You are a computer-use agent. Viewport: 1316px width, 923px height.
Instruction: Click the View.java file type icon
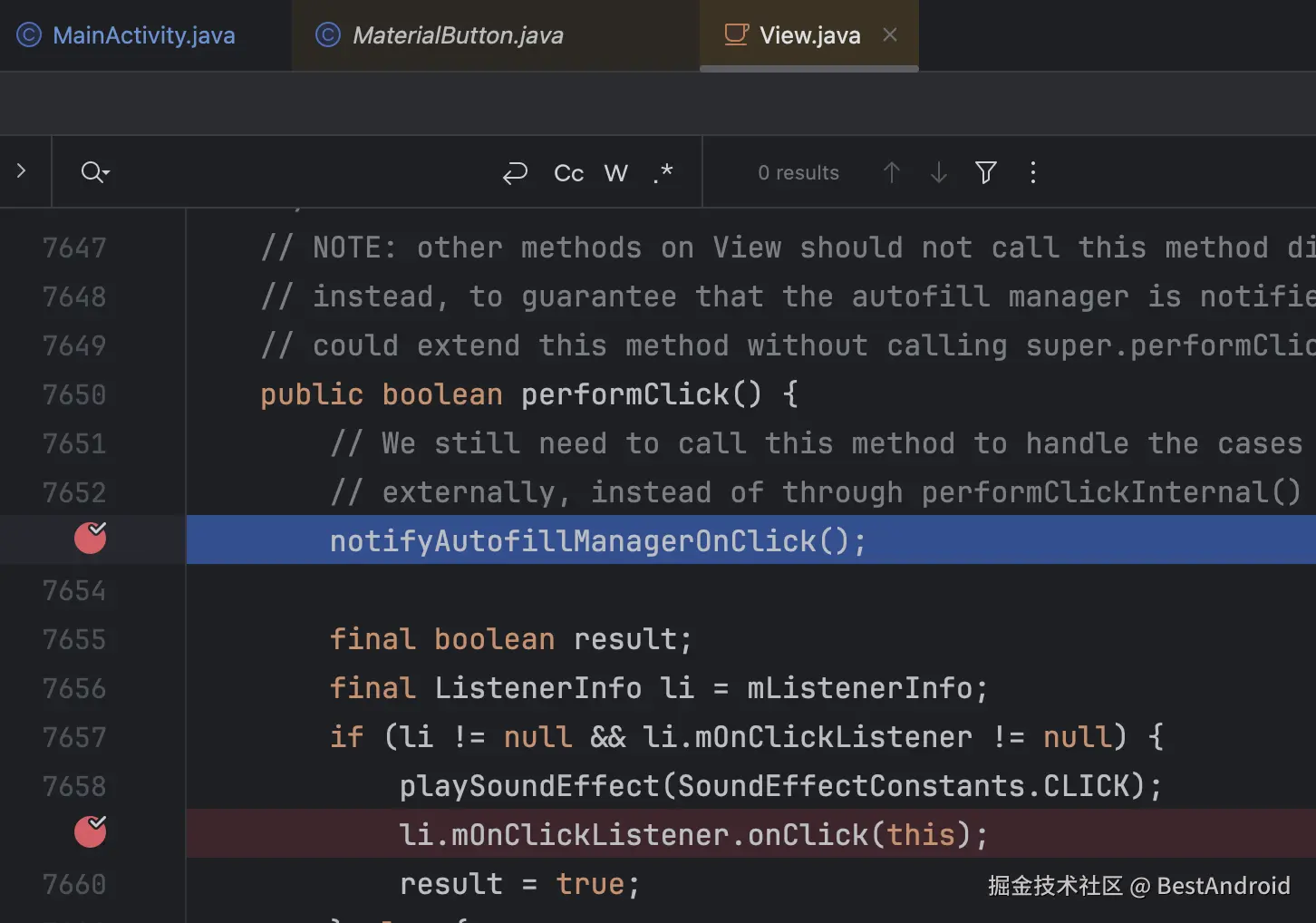pyautogui.click(x=736, y=34)
